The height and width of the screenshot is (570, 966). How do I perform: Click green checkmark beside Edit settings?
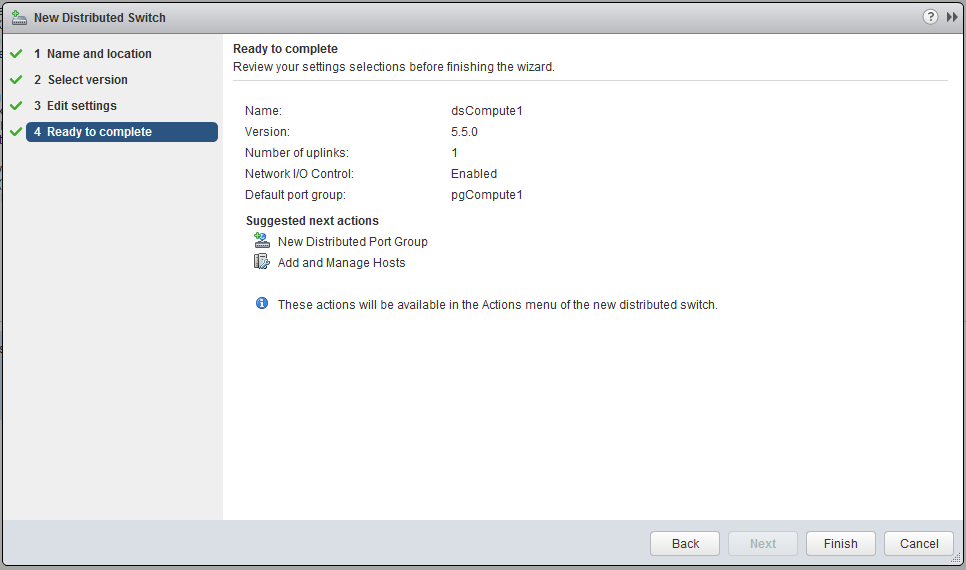15,106
